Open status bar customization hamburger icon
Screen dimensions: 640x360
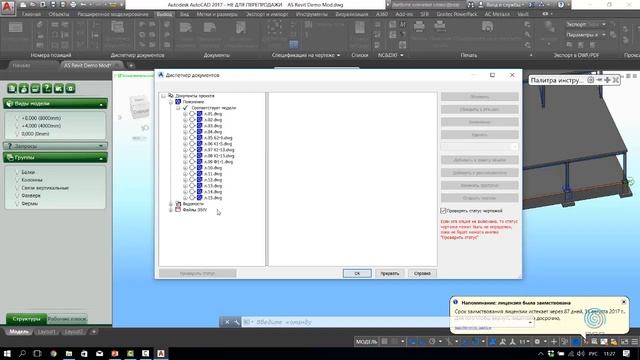pyautogui.click(x=635, y=342)
